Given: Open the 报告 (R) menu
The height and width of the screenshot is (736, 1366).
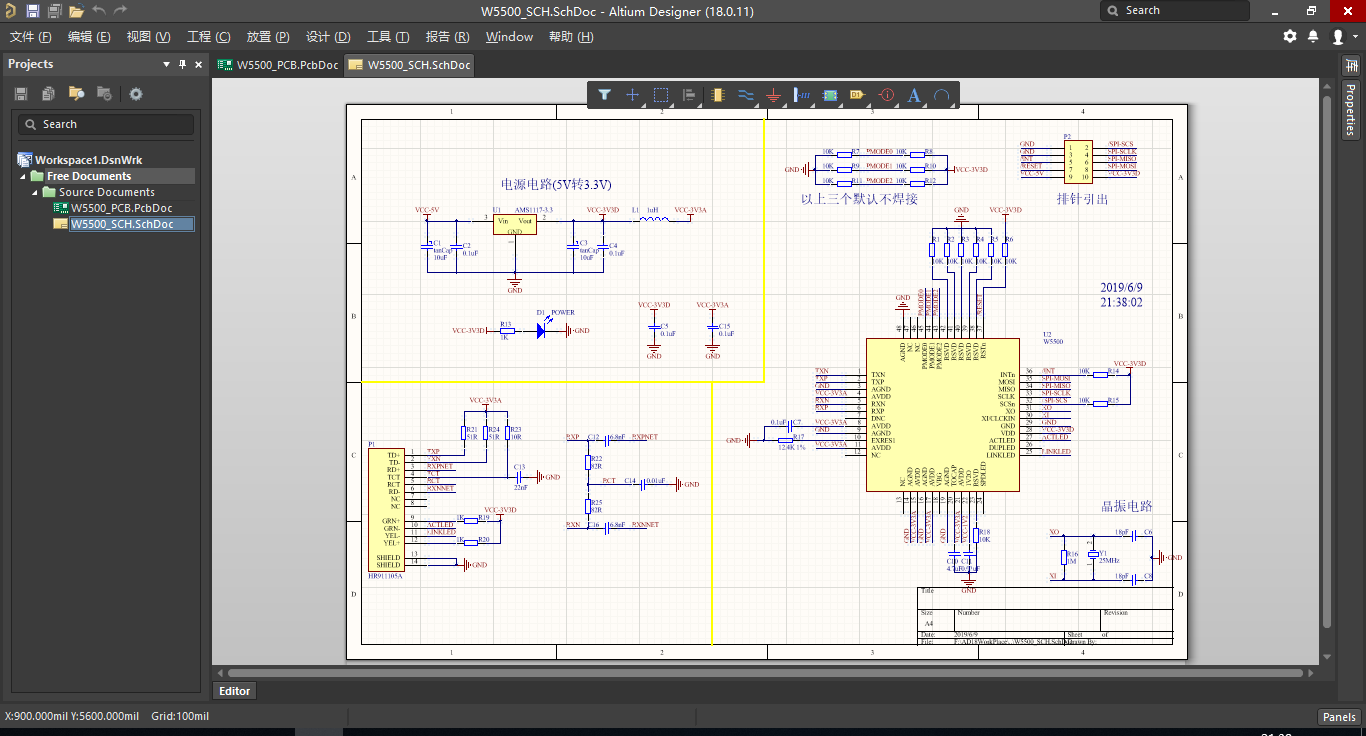Looking at the screenshot, I should (x=447, y=37).
